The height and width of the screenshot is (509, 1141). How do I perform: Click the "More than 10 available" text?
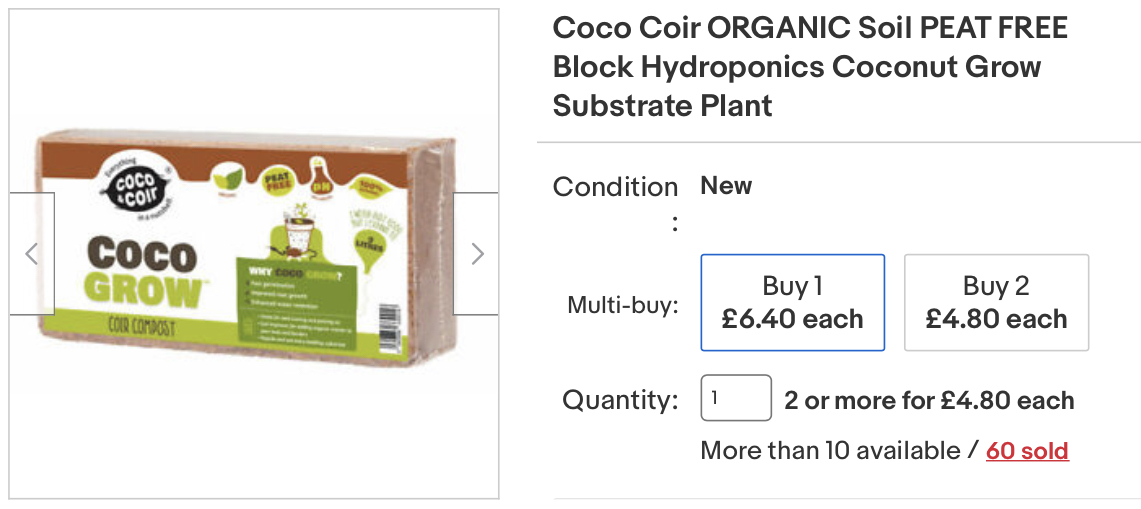[831, 451]
